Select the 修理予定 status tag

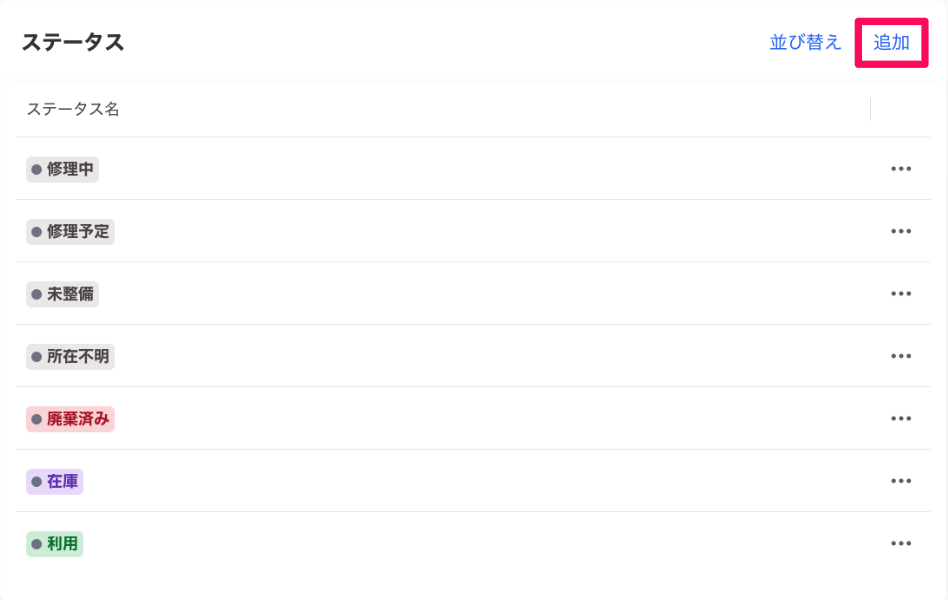70,232
